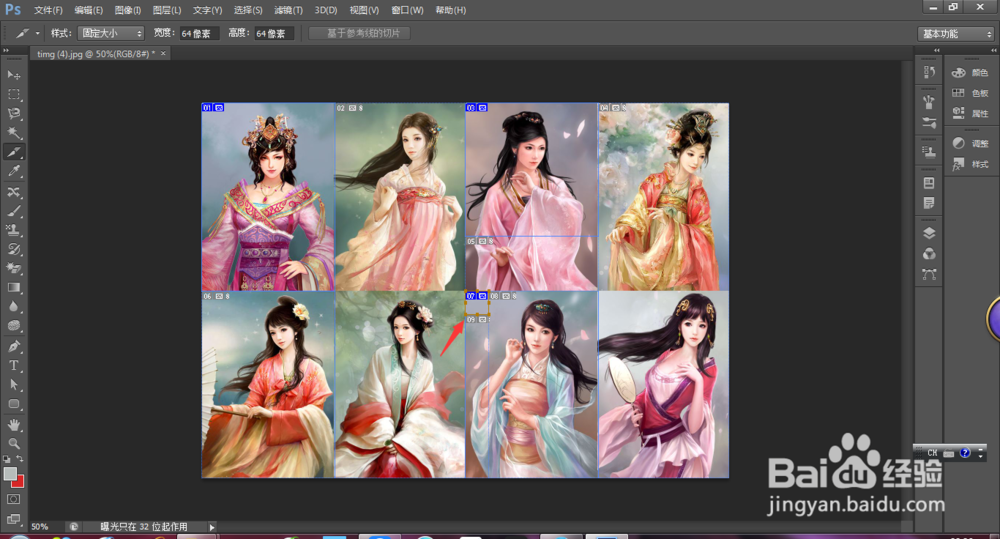Select the Hand tool
Image resolution: width=1000 pixels, height=539 pixels.
click(13, 424)
